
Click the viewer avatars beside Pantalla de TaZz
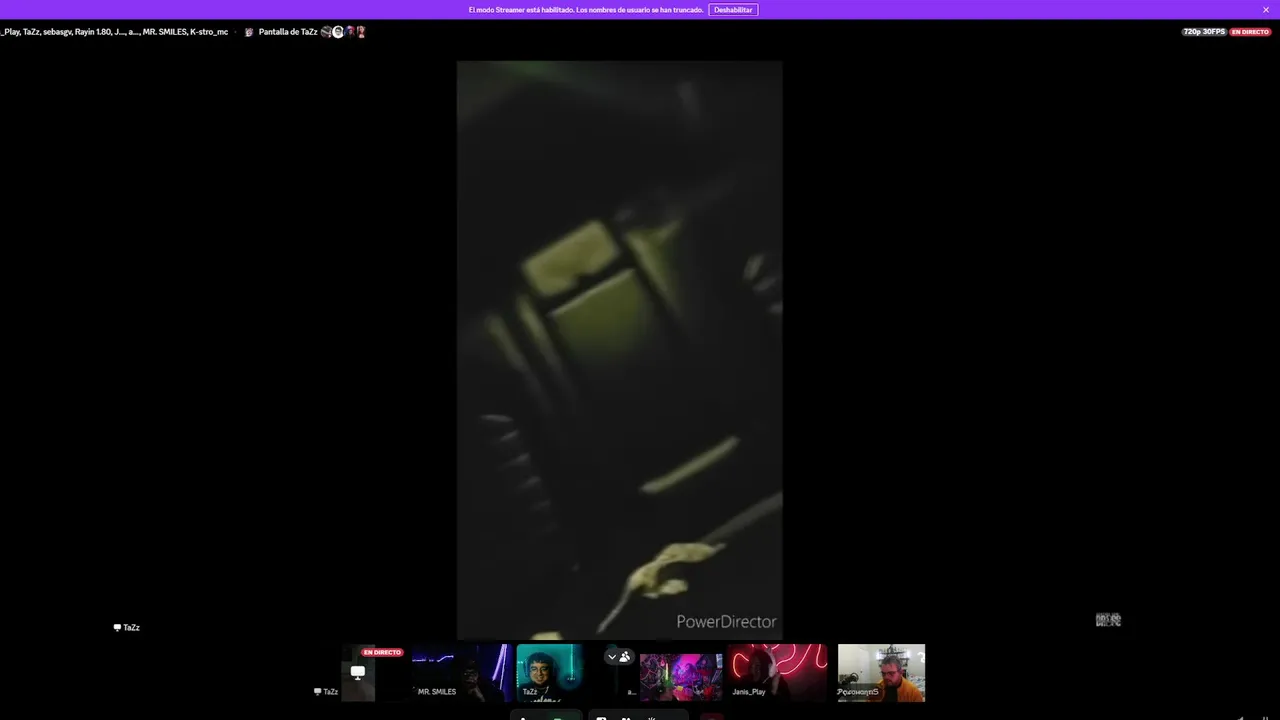pyautogui.click(x=343, y=32)
